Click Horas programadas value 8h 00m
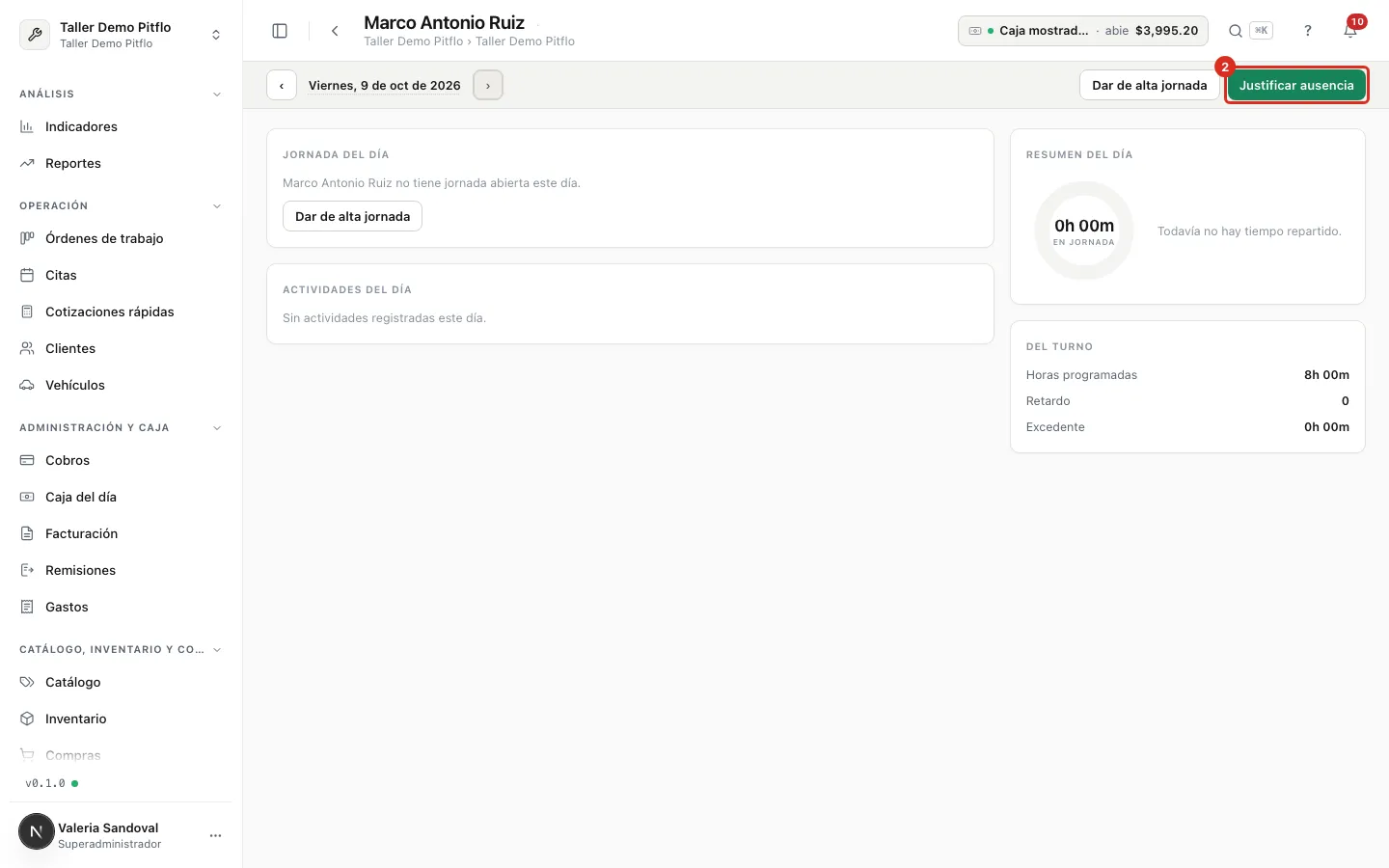Screen dimensions: 1389x868 1326,375
